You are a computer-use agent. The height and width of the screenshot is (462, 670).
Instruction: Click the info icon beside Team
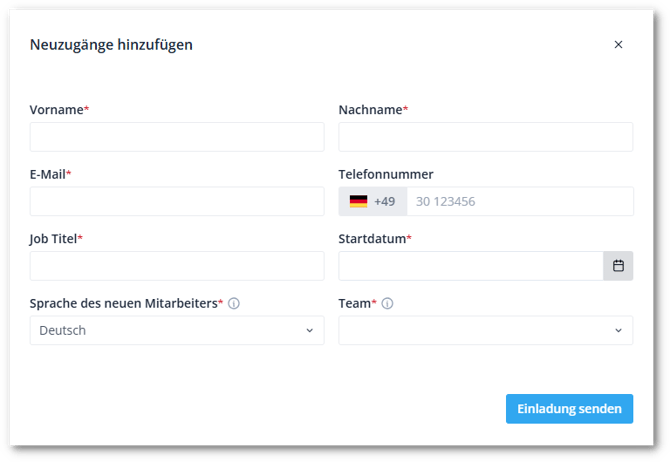click(x=387, y=304)
